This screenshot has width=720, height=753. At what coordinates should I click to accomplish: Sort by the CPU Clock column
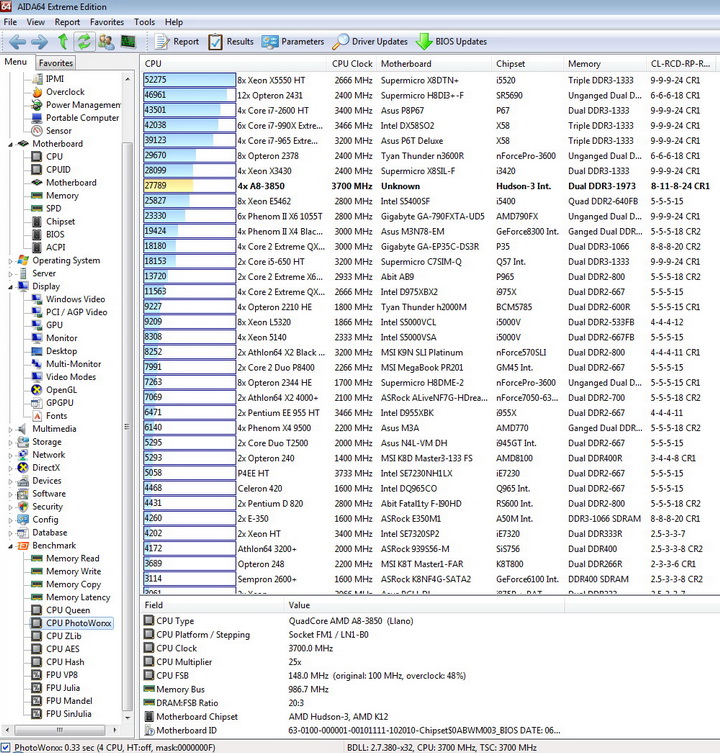click(x=352, y=64)
